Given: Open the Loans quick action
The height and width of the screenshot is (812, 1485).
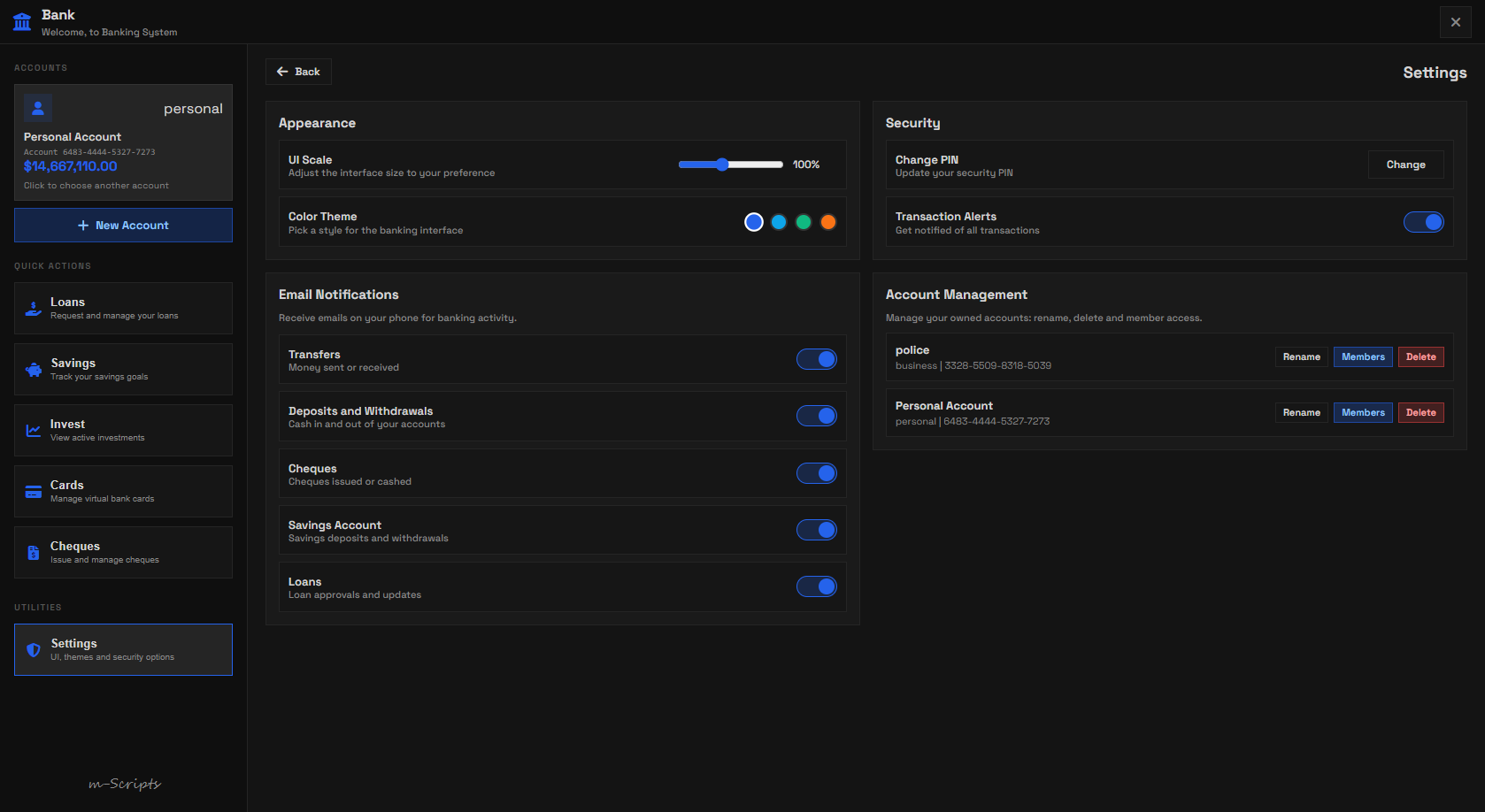Looking at the screenshot, I should click(x=123, y=308).
